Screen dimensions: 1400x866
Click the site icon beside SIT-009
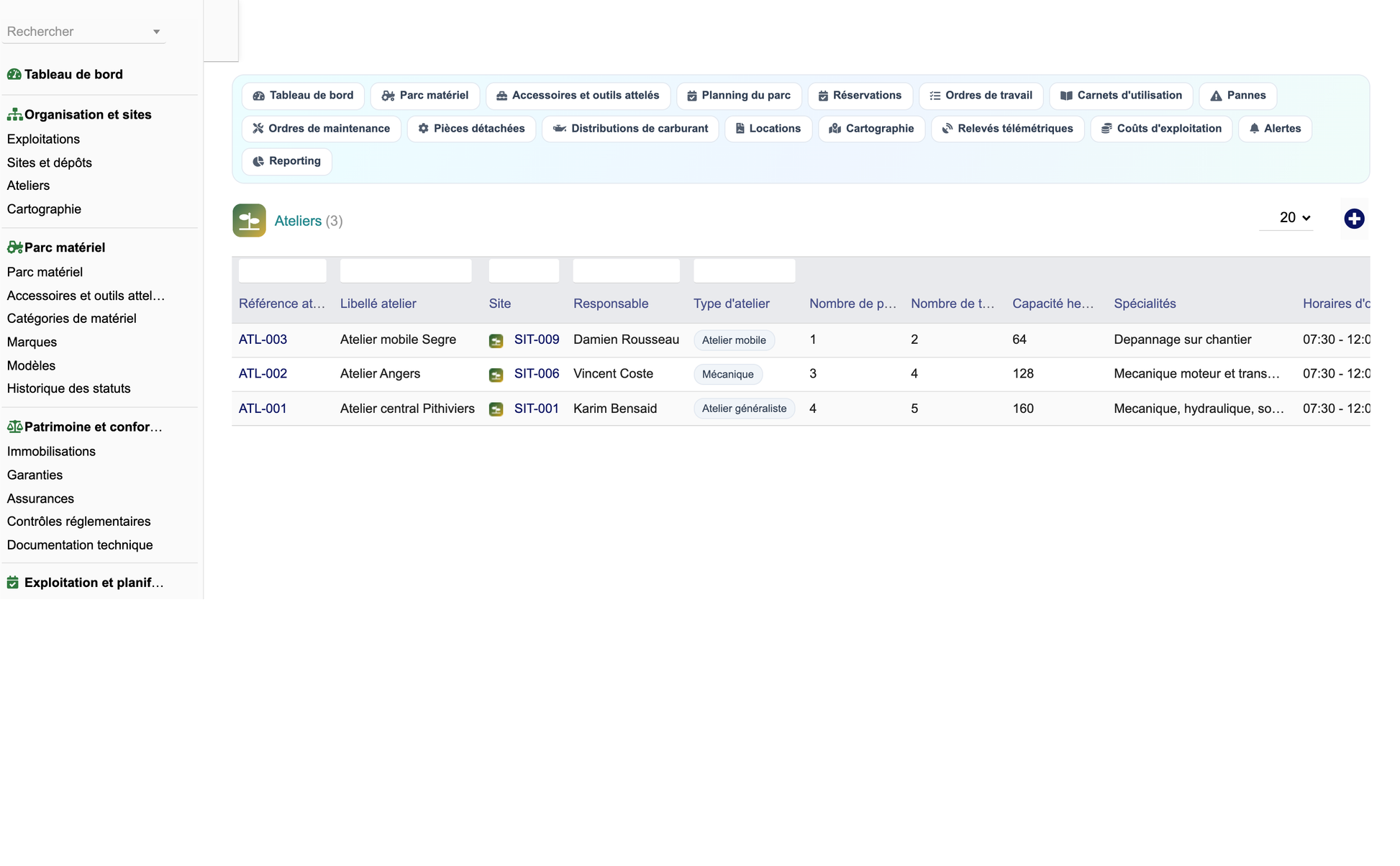pyautogui.click(x=496, y=341)
